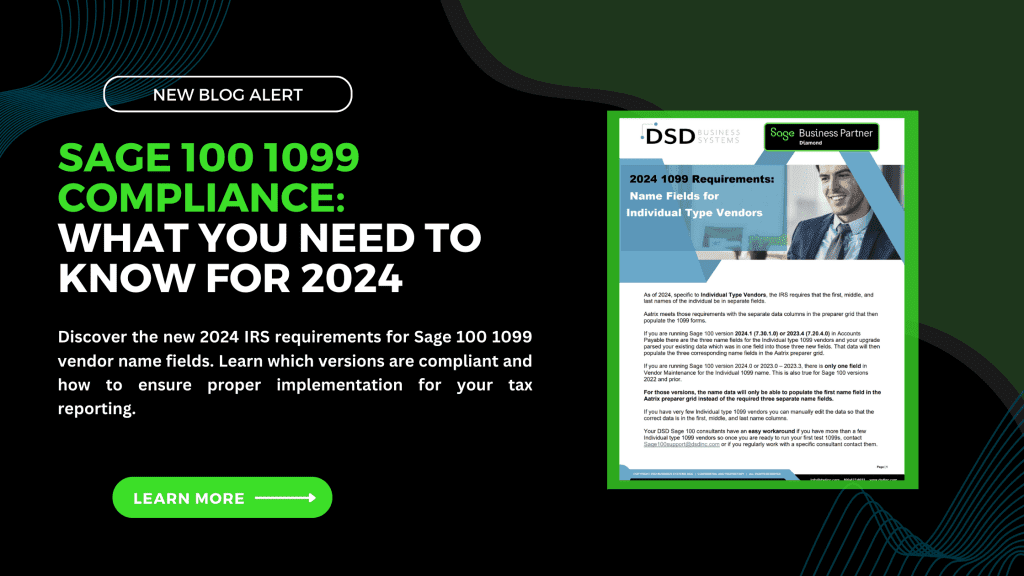Click the 'As of 2024' opening paragraph
Viewport: 1024px width, 576px height.
pyautogui.click(x=756, y=297)
